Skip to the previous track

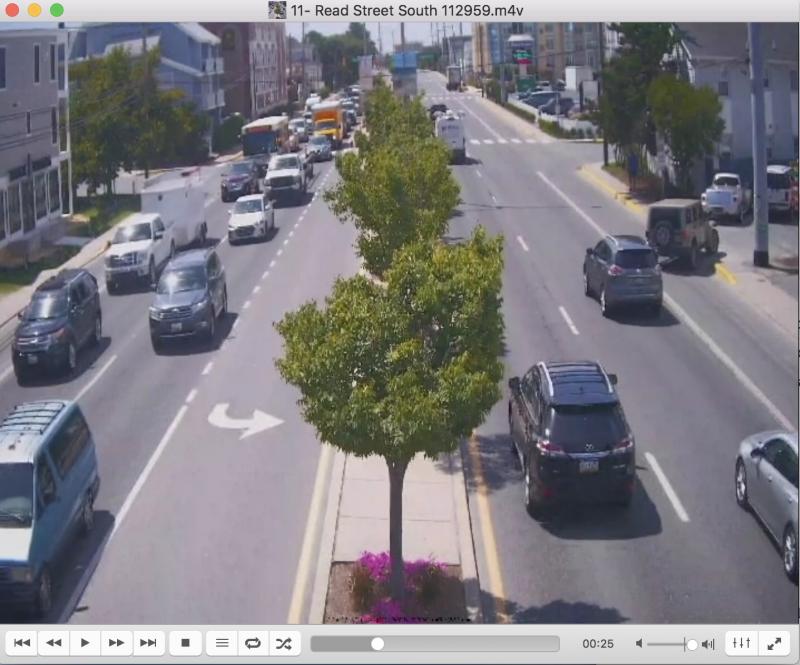coord(21,643)
